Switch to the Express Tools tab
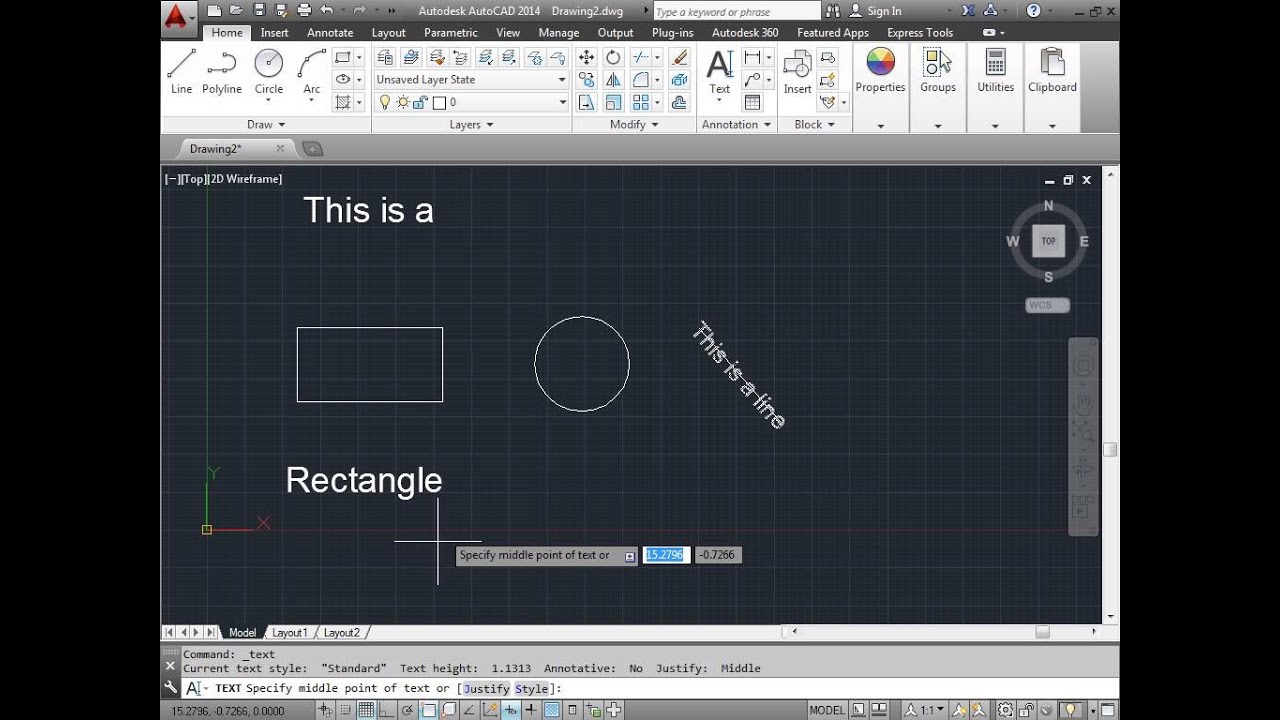 920,33
